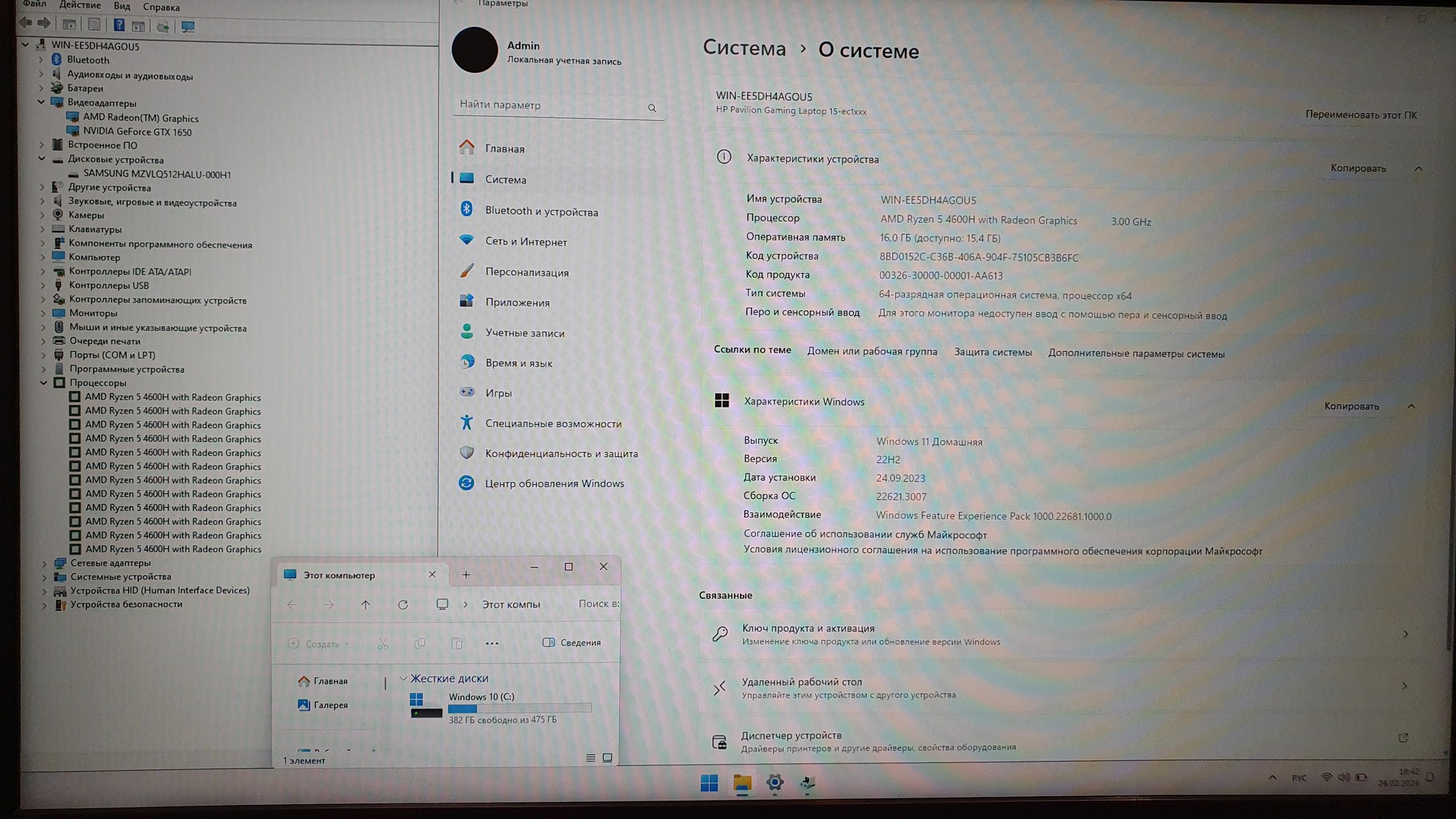Viewport: 1456px width, 819px height.
Task: Collapse Характеристики устройства section chevron
Action: 1418,168
